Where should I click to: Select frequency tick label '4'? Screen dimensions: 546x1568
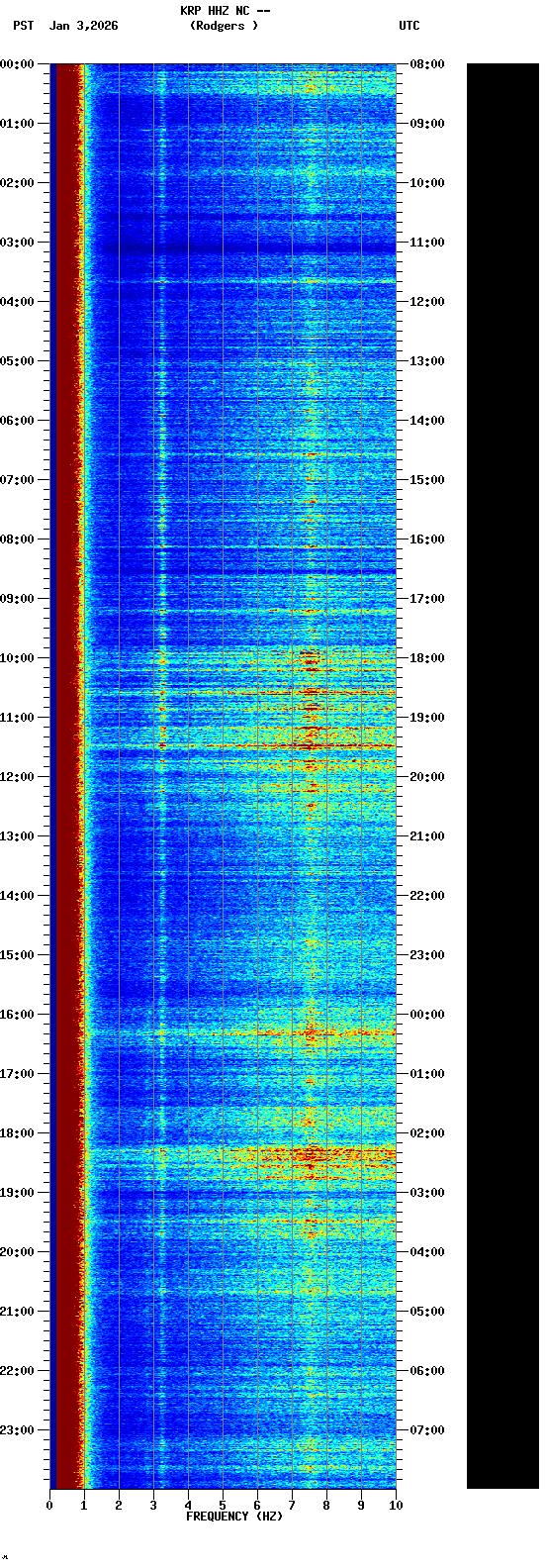pos(188,1506)
